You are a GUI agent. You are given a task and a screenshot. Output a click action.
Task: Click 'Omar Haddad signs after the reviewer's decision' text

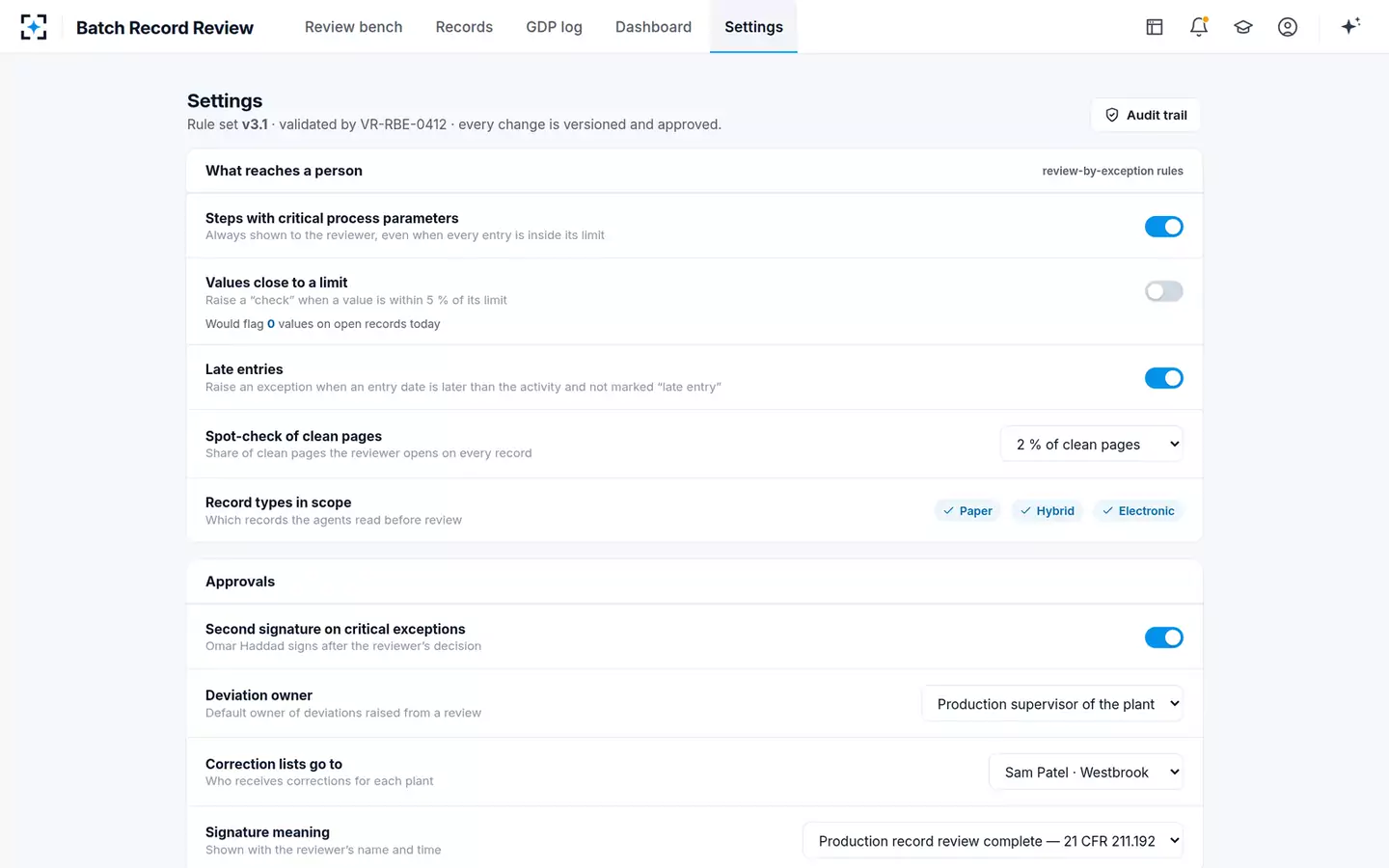pos(343,646)
